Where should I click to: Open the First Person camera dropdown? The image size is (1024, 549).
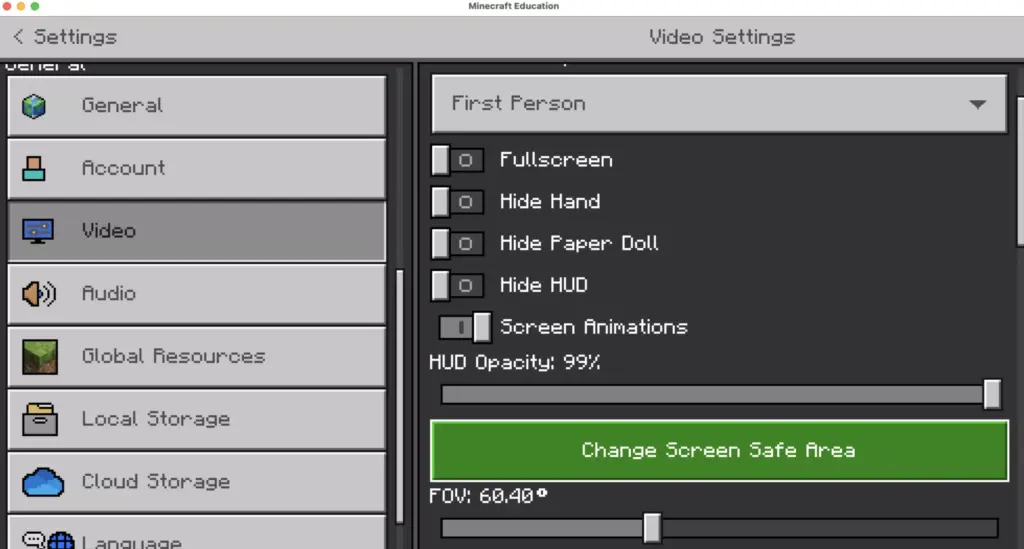719,104
